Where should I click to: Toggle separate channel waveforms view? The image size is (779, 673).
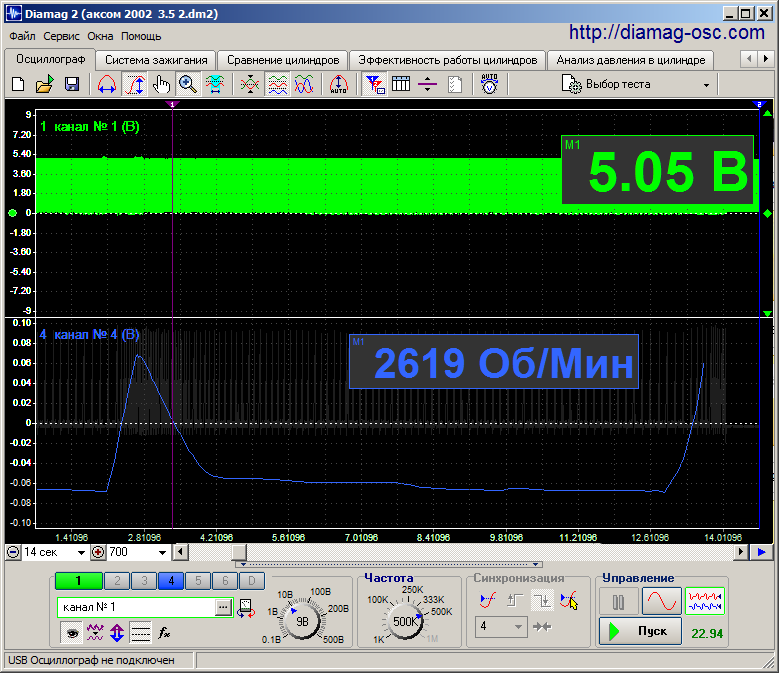click(277, 84)
